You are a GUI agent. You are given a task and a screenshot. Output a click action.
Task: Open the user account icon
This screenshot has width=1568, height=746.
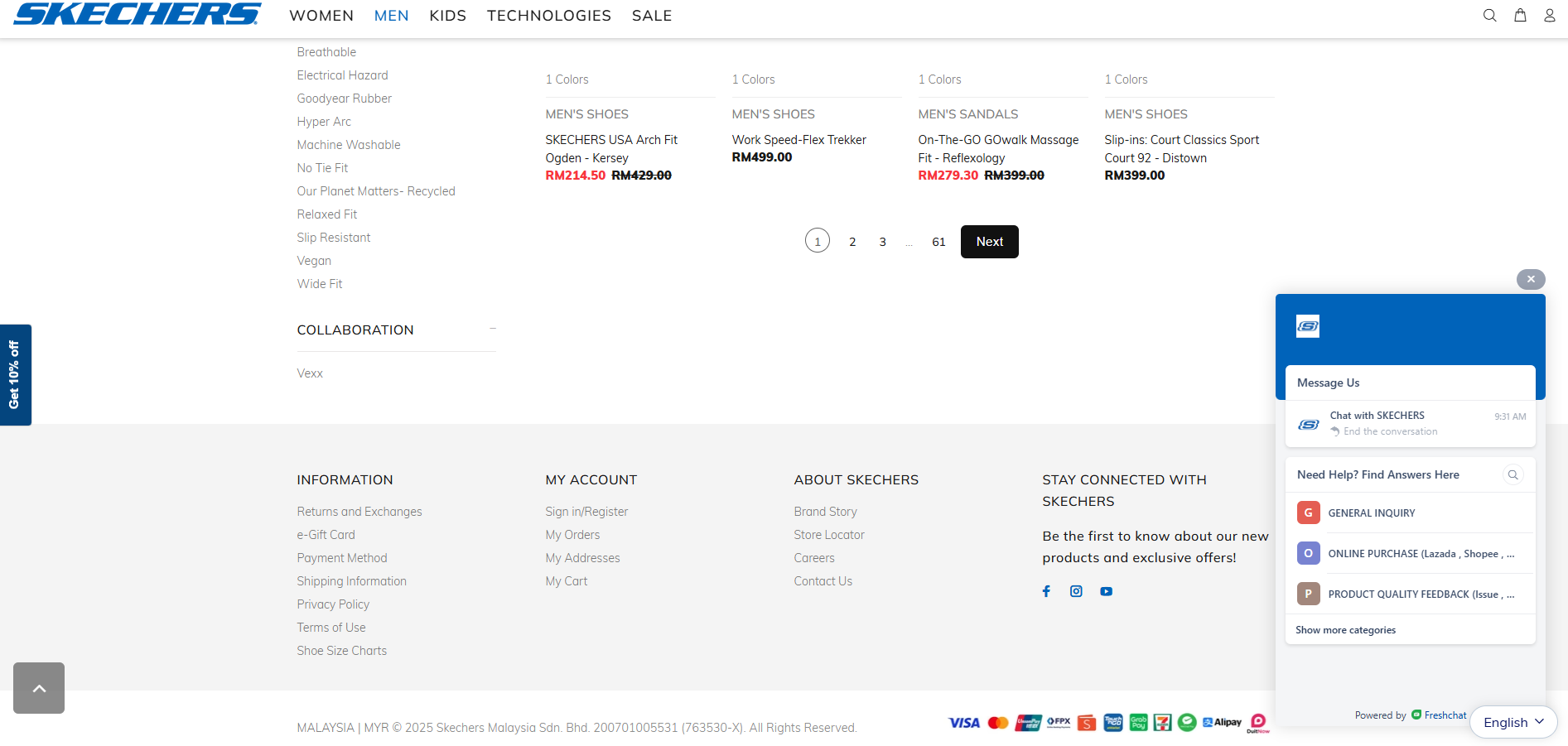click(1550, 15)
